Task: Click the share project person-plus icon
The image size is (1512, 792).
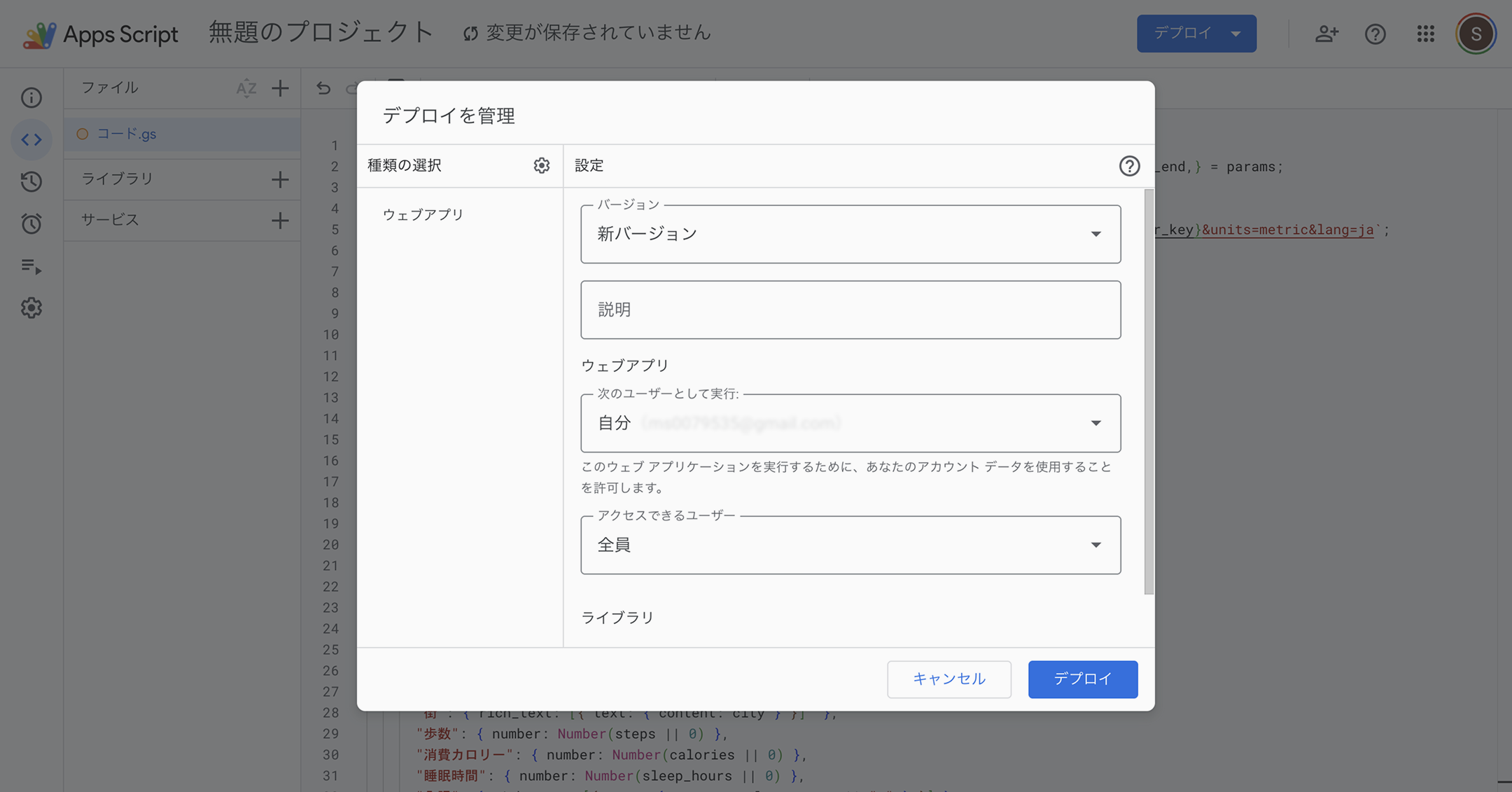Action: [x=1326, y=34]
